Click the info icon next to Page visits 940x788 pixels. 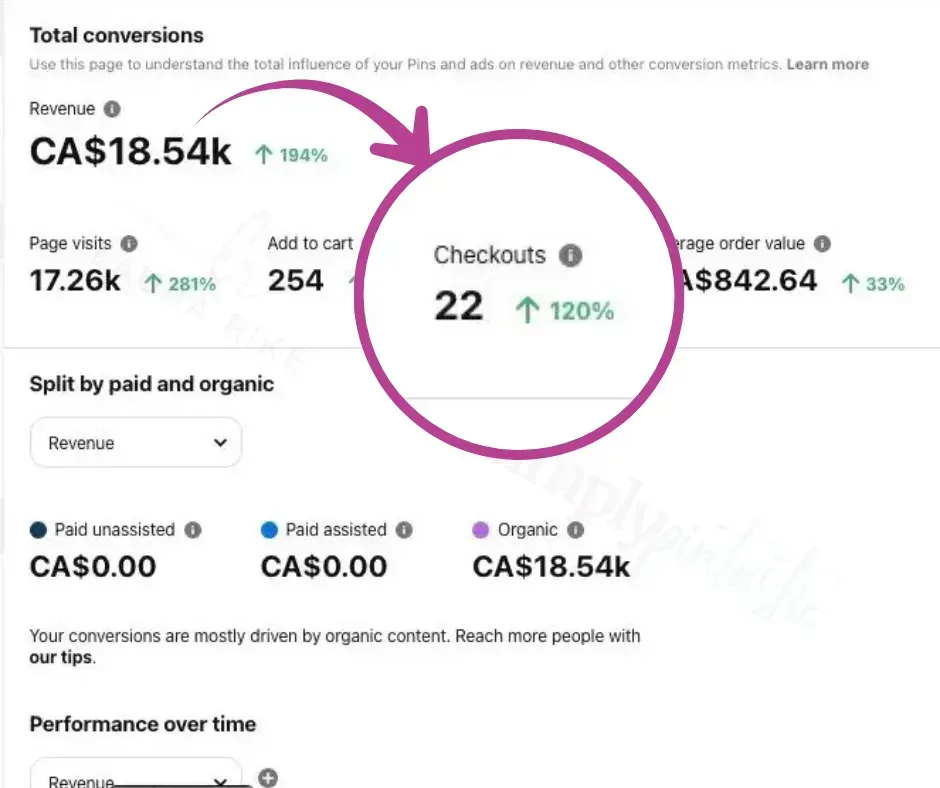129,243
